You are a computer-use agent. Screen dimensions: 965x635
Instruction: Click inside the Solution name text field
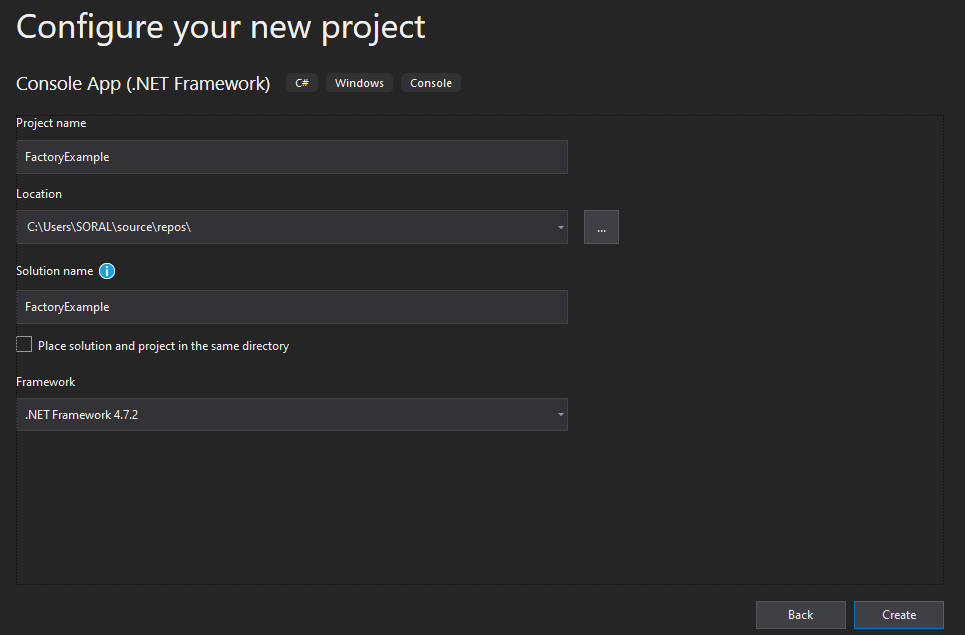pyautogui.click(x=291, y=307)
